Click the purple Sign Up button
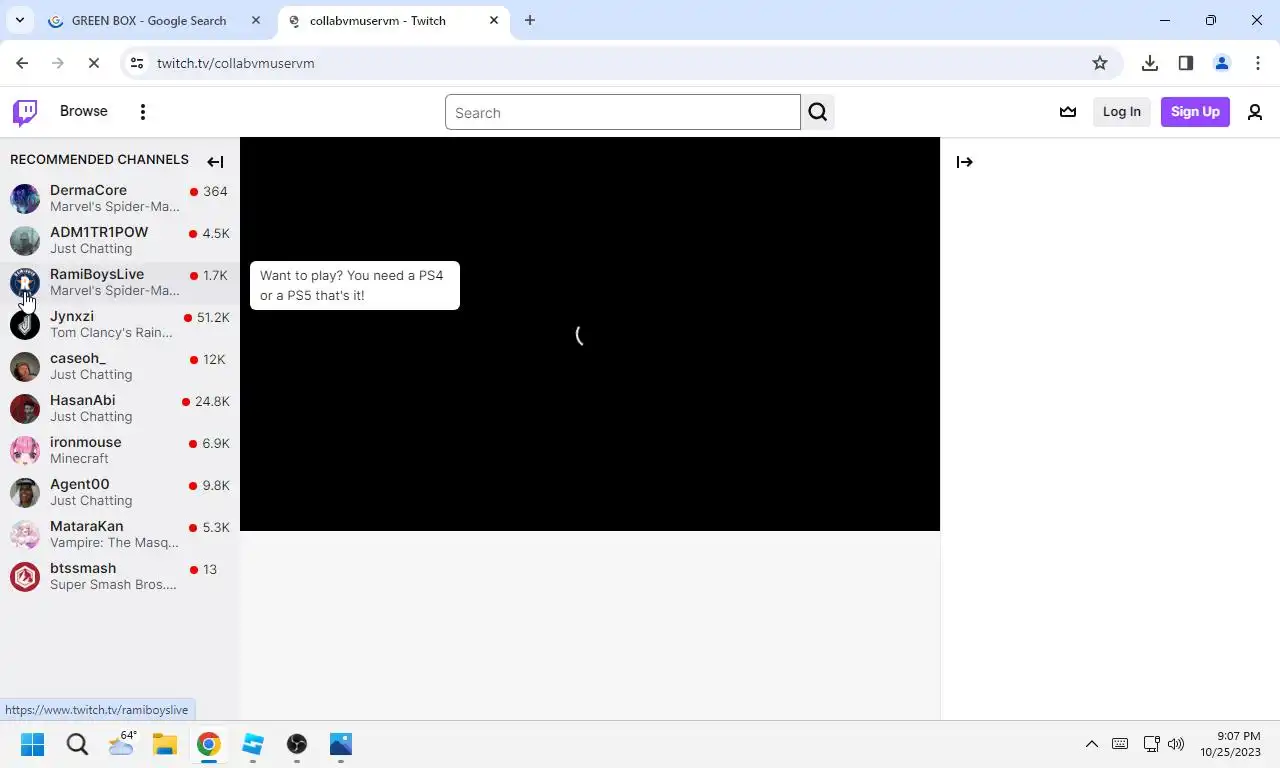 pyautogui.click(x=1195, y=112)
